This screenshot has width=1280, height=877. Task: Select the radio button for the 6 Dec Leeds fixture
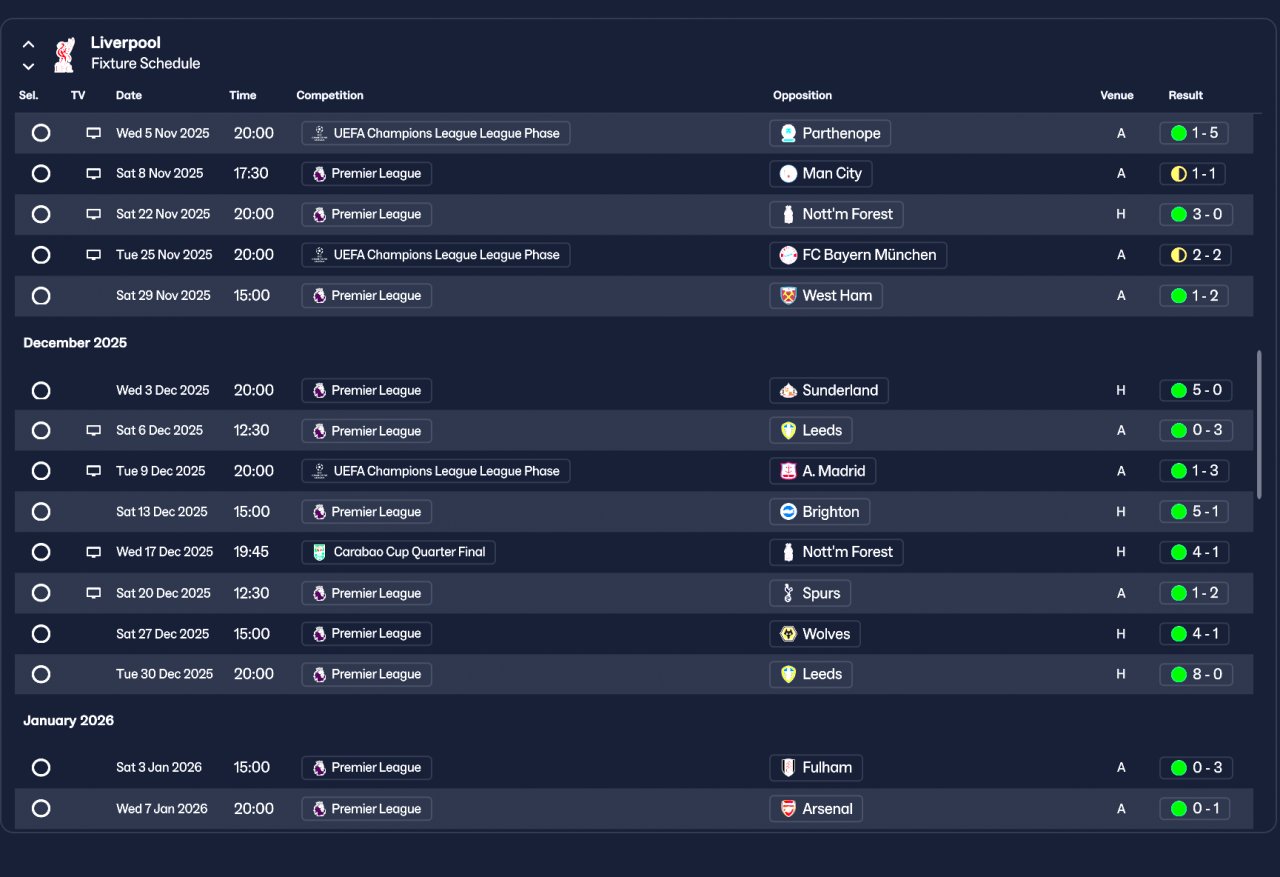tap(41, 431)
